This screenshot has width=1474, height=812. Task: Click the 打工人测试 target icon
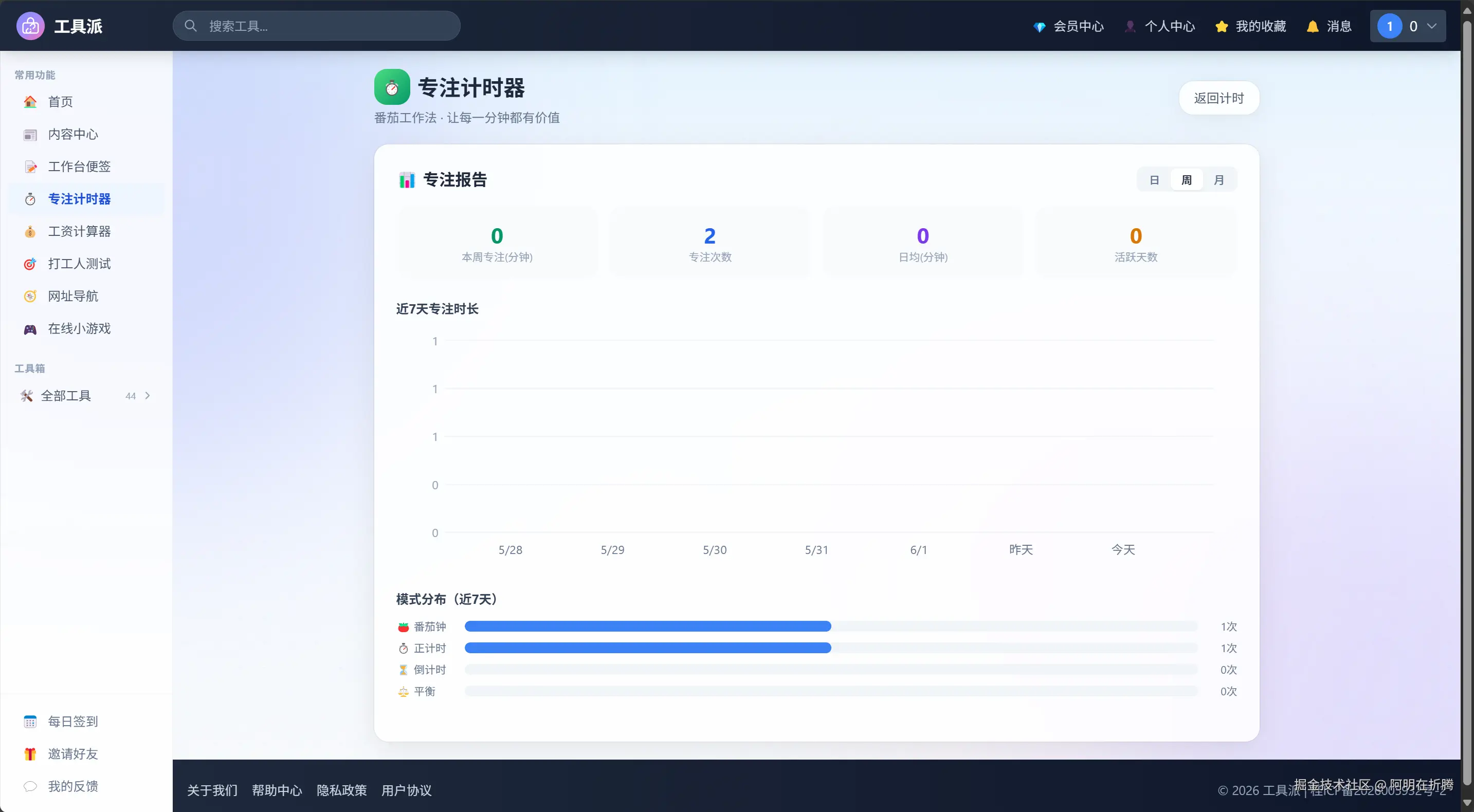pos(30,264)
